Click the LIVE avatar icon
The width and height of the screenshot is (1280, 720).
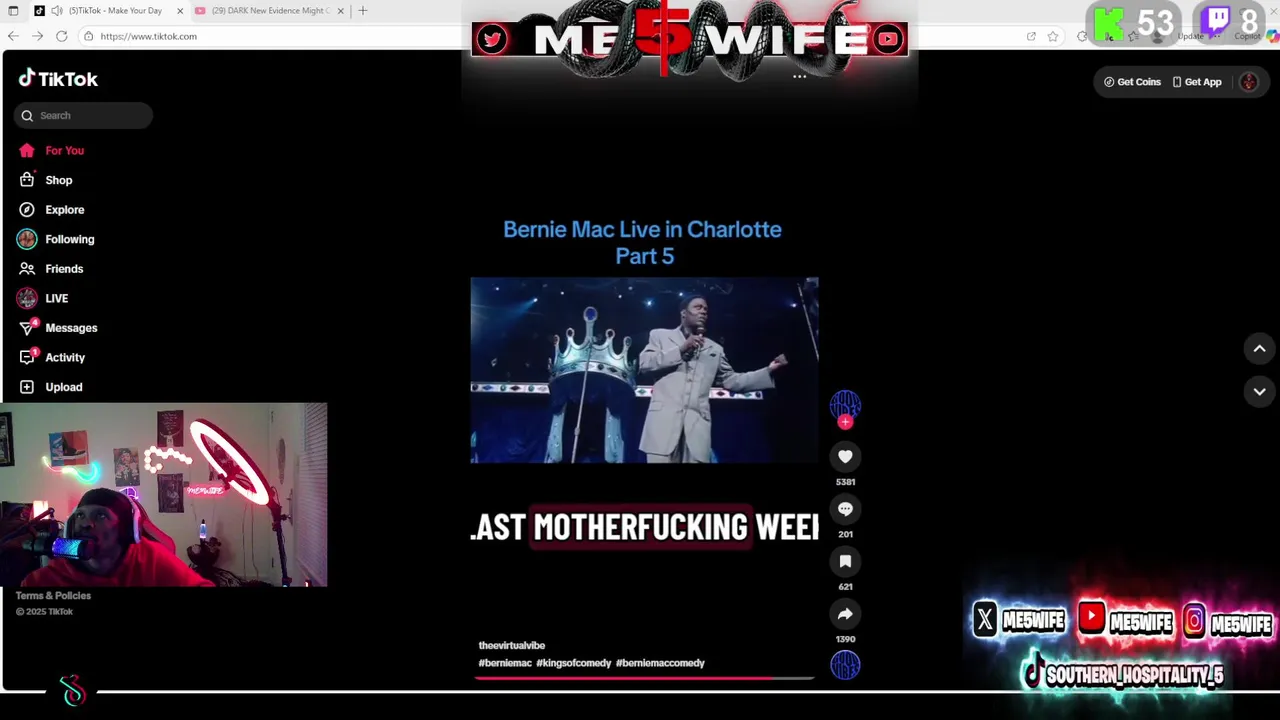[27, 298]
